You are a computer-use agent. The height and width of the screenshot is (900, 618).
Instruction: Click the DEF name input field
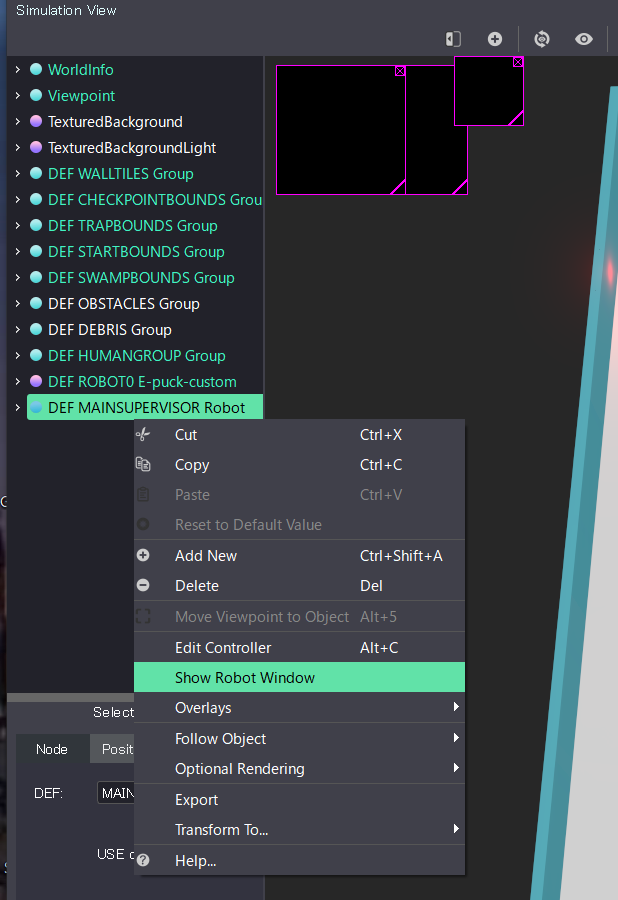tap(116, 793)
